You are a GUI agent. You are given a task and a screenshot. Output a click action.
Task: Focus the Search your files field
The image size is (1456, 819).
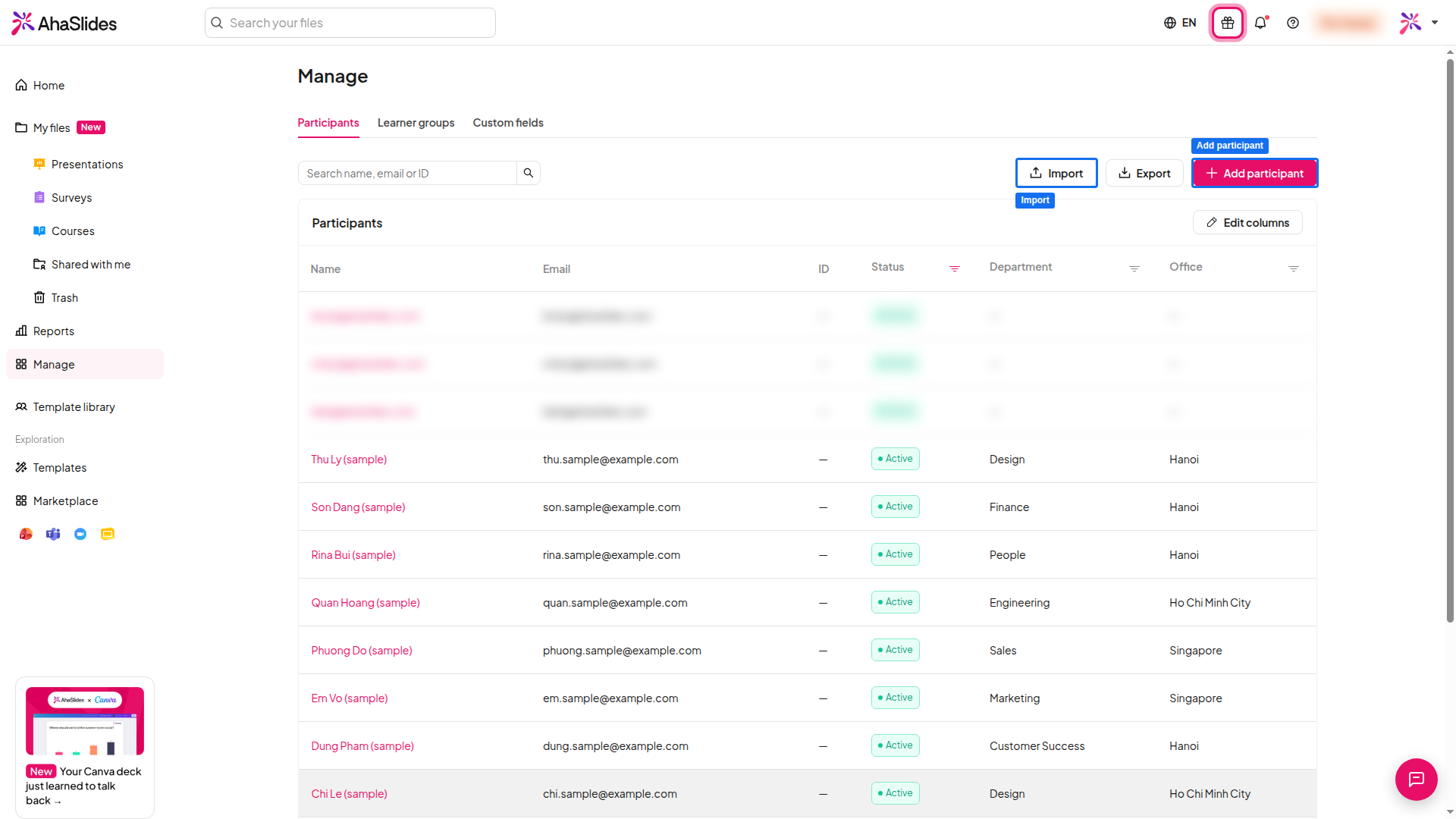point(350,23)
